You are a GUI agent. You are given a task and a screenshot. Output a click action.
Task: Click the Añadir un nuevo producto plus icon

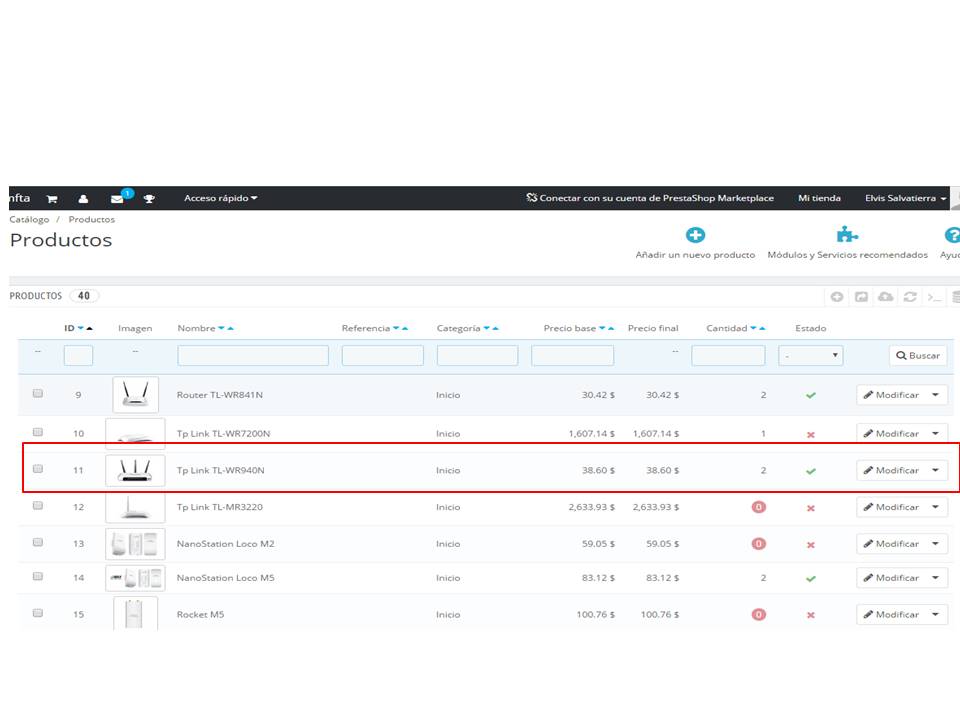(695, 235)
